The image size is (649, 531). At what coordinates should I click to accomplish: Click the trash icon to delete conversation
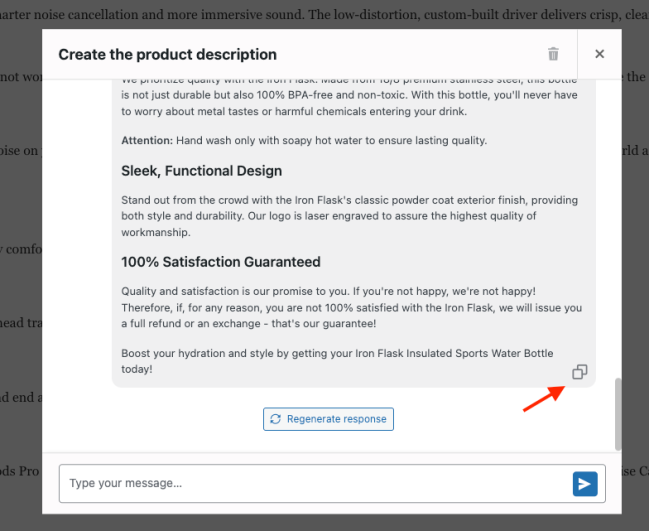click(553, 54)
